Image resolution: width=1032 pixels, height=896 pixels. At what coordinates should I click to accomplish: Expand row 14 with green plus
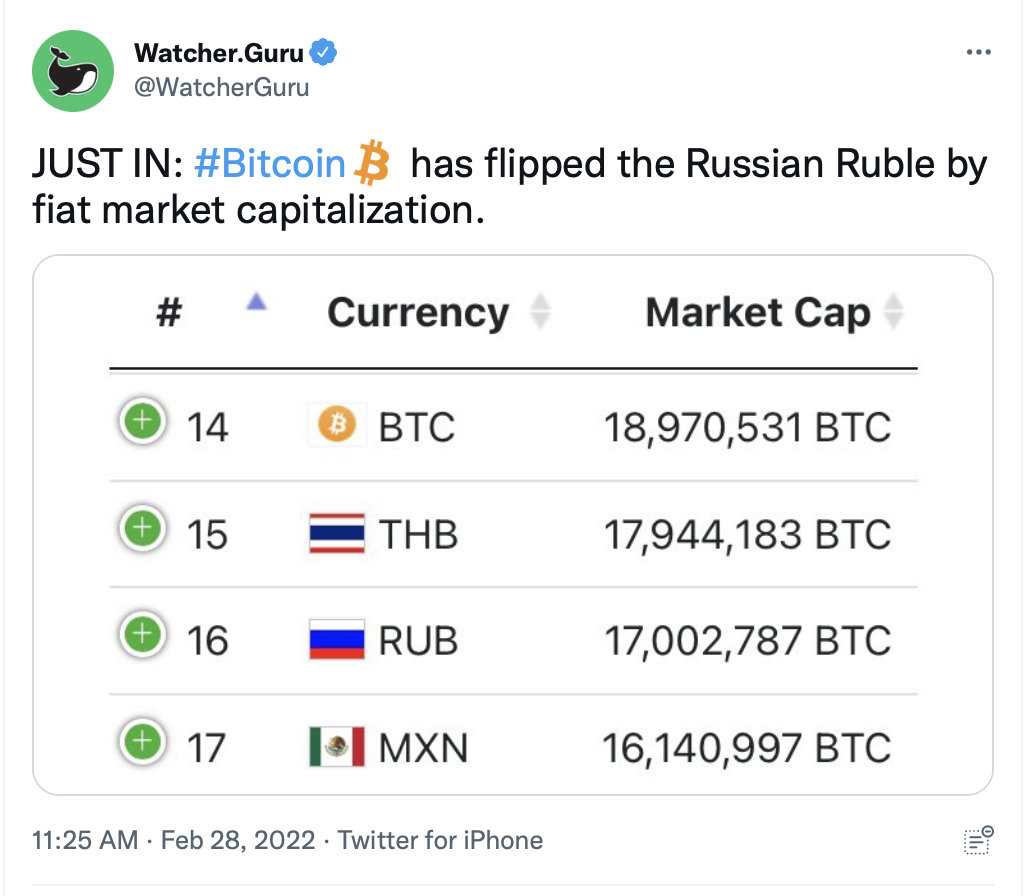point(142,421)
